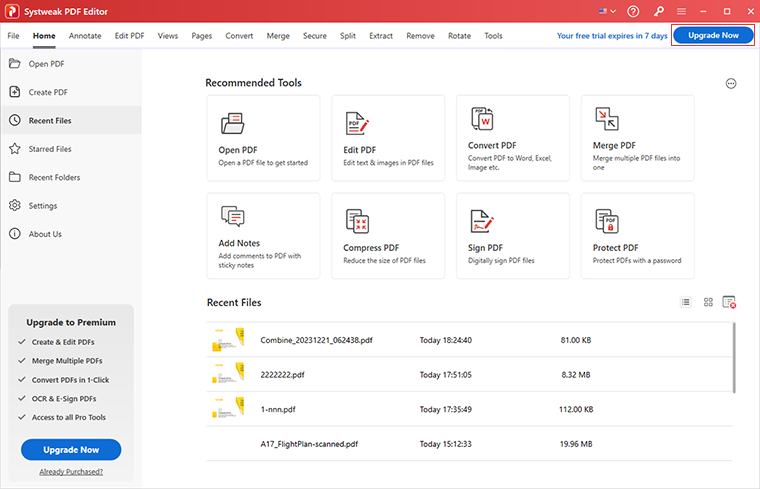Screen dimensions: 760x489
Task: Click the Recent Folders folder icon
Action: pos(15,177)
